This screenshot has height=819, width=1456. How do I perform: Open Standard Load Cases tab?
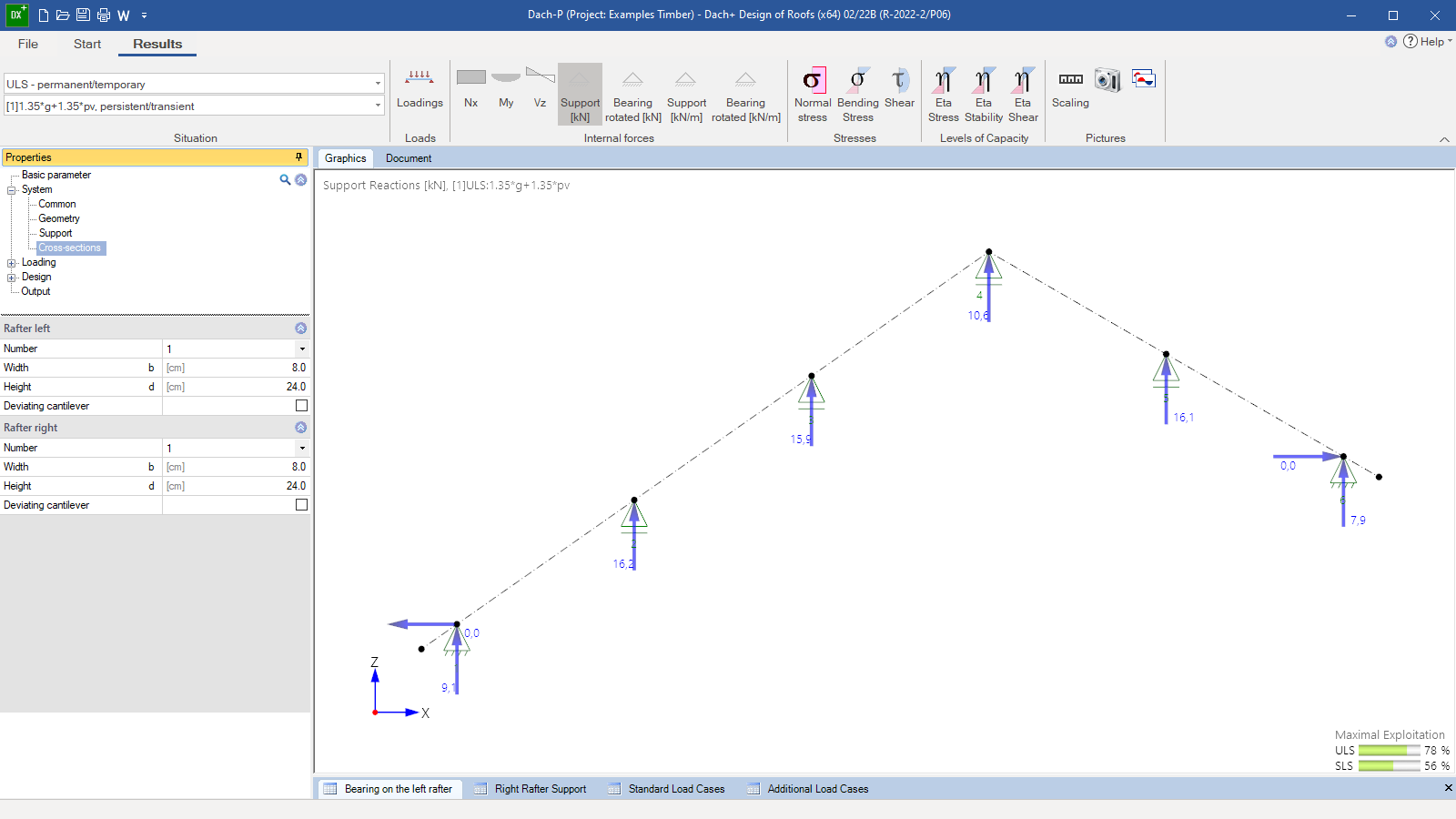coord(666,789)
